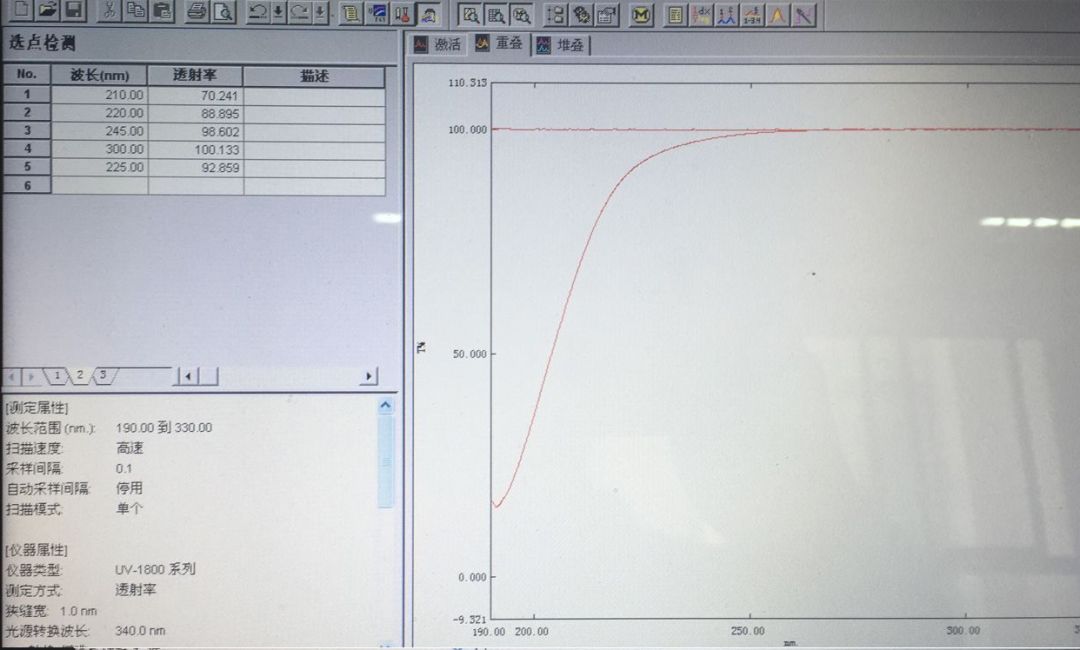The height and width of the screenshot is (650, 1080).
Task: Click the cut scissors icon
Action: (110, 12)
